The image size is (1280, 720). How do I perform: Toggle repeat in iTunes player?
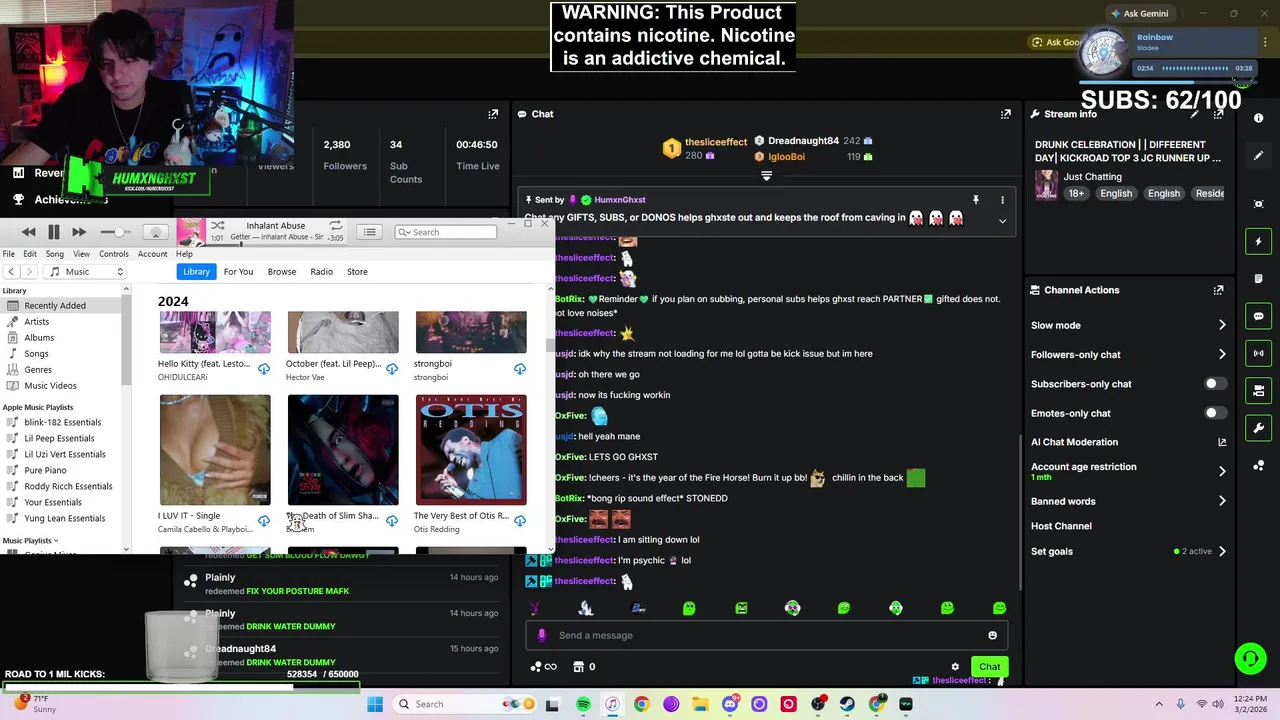click(336, 225)
